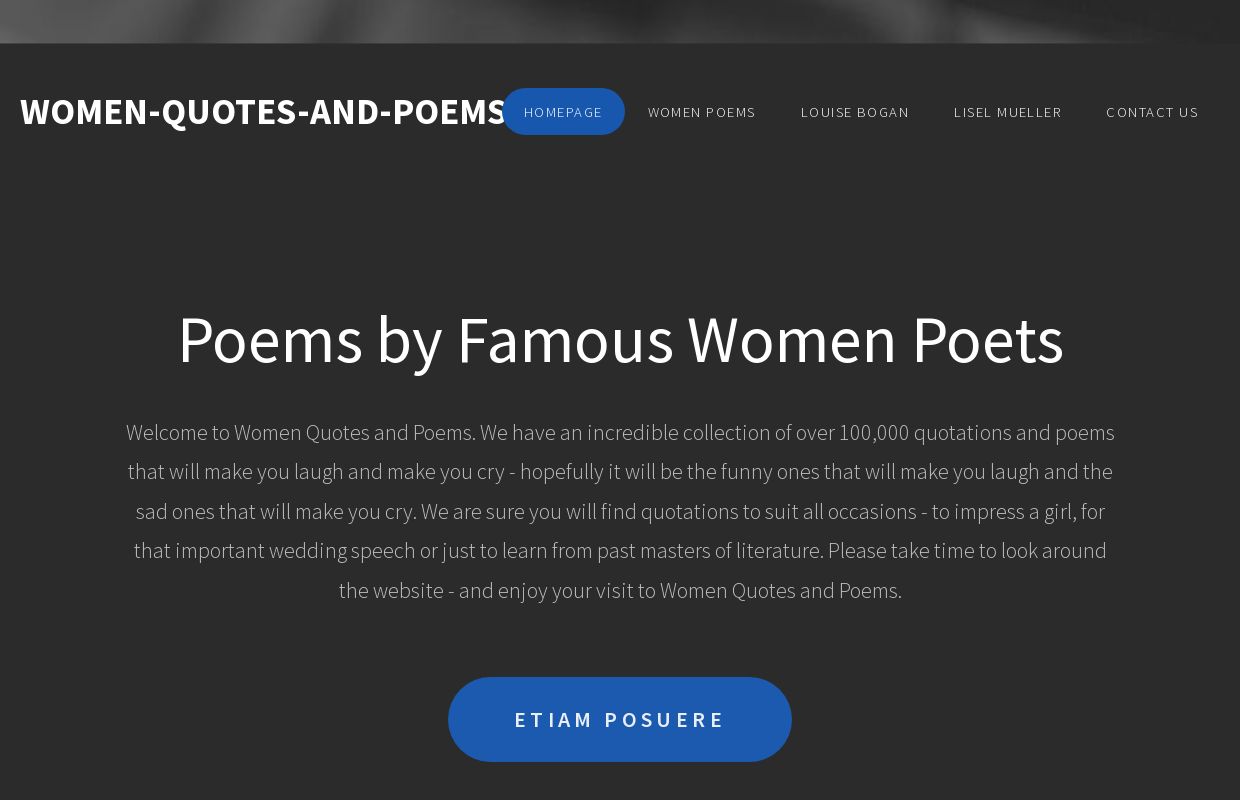
Task: Select LOUISE BOGAN in the header menu
Action: tap(855, 112)
